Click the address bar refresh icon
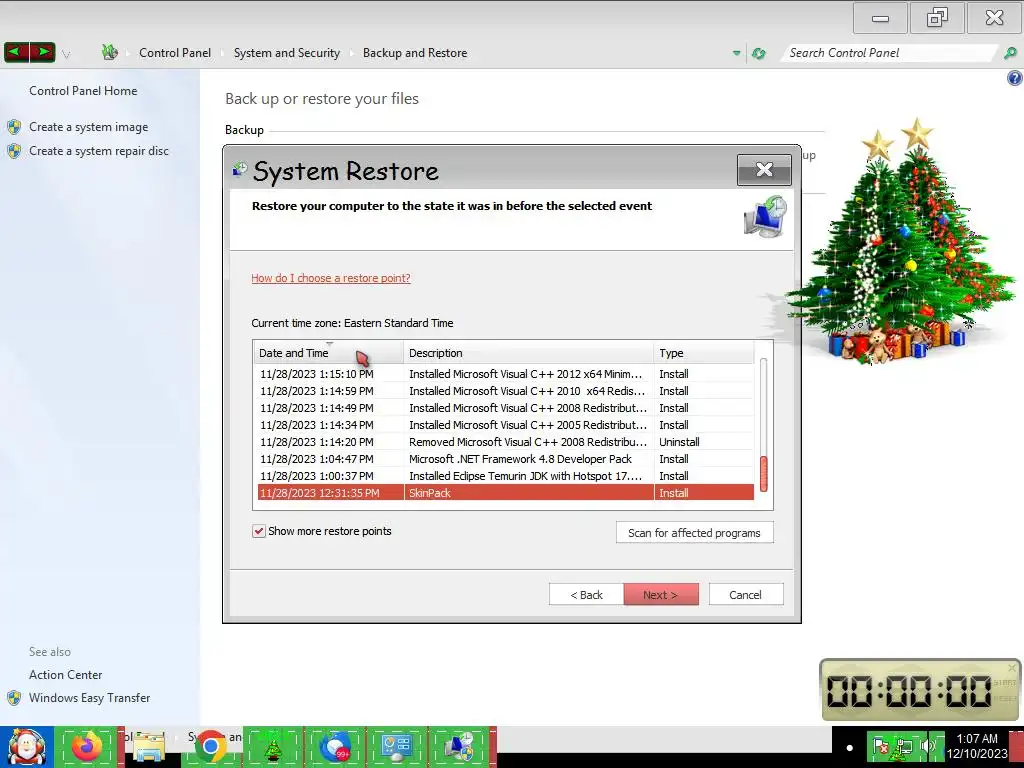This screenshot has width=1024, height=768. coord(758,54)
